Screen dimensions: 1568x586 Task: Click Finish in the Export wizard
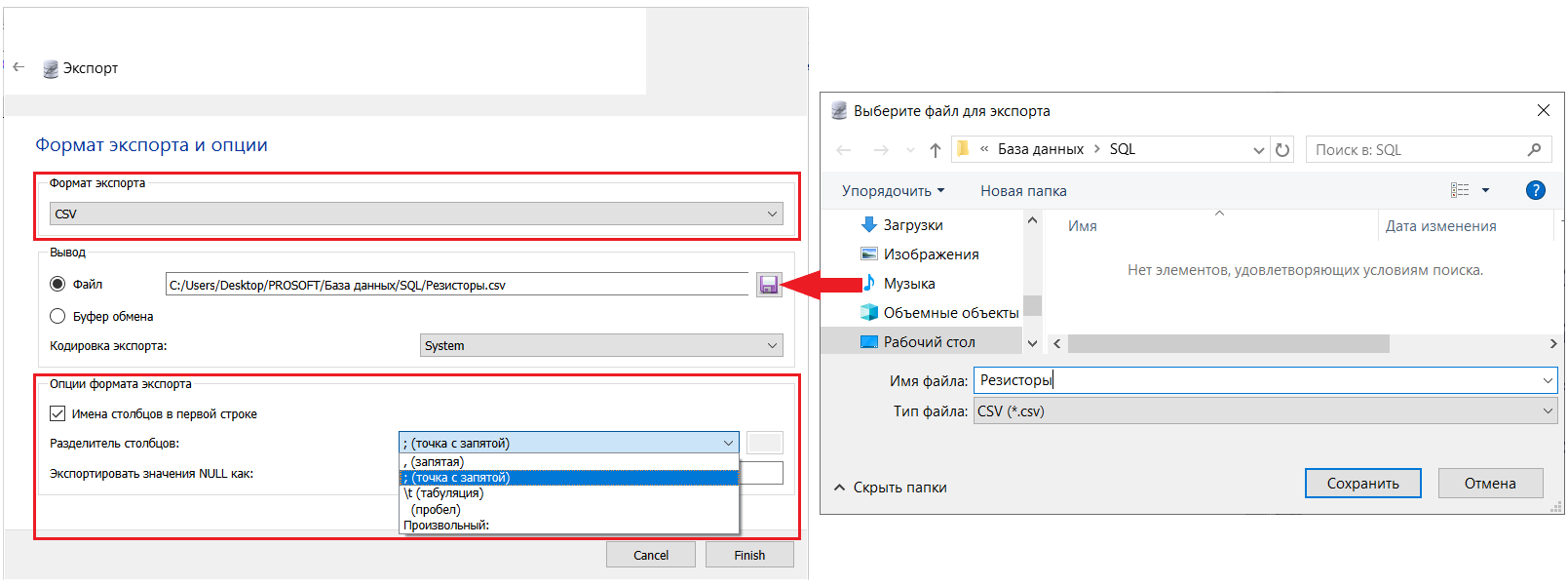(x=749, y=555)
